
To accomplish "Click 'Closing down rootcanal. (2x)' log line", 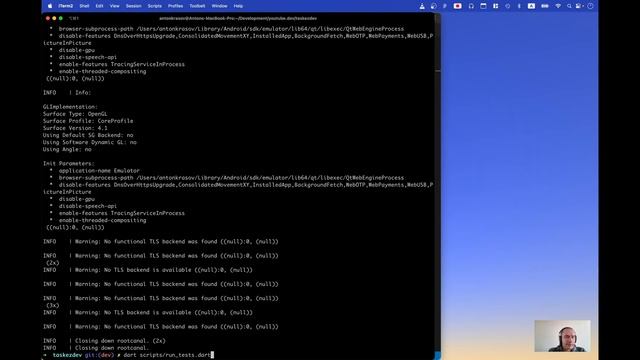I will [x=104, y=341].
